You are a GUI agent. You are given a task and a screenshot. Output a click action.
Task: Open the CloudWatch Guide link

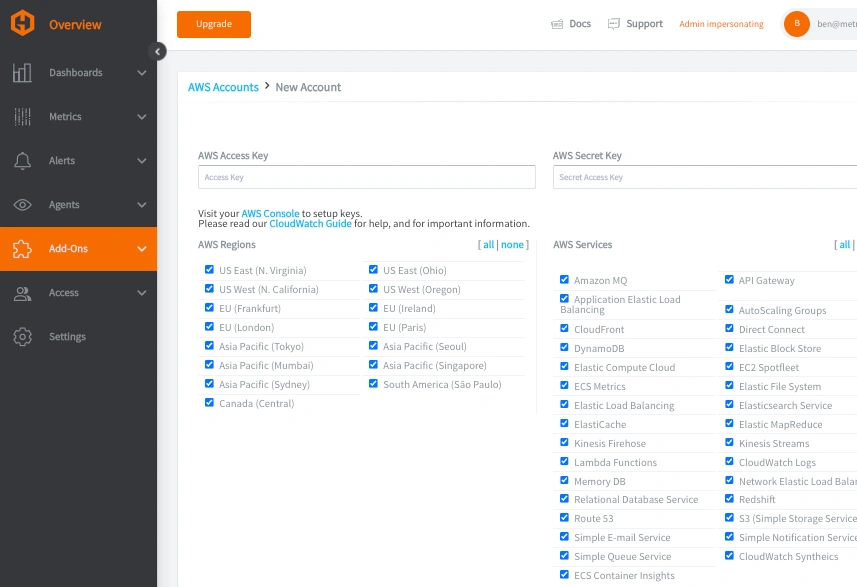click(310, 224)
